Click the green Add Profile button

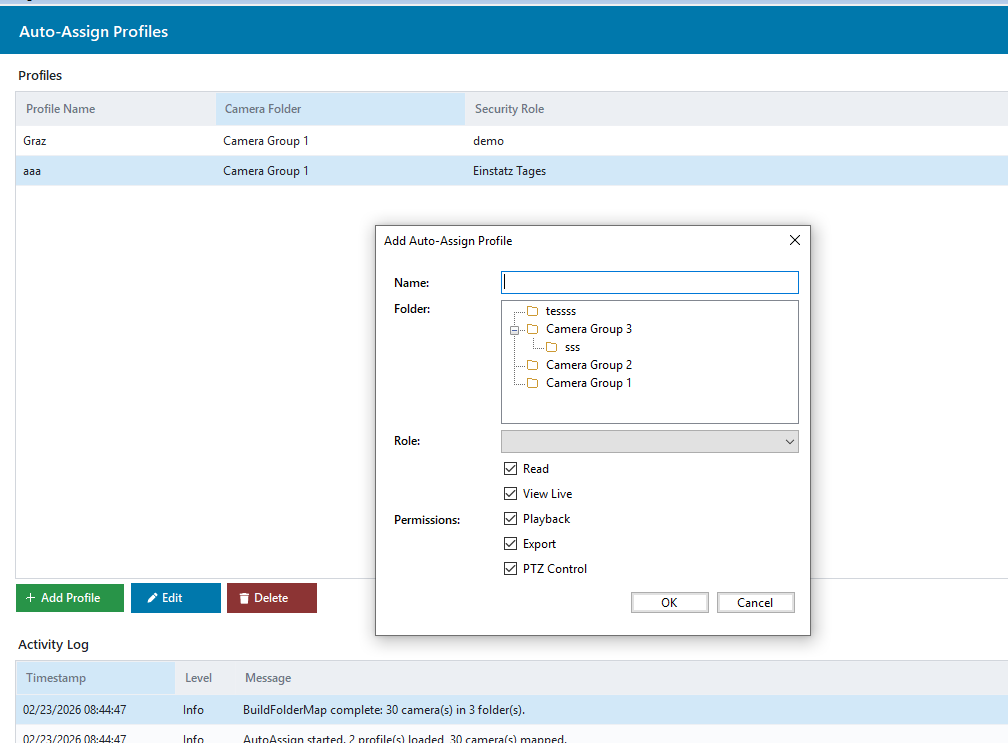[70, 598]
